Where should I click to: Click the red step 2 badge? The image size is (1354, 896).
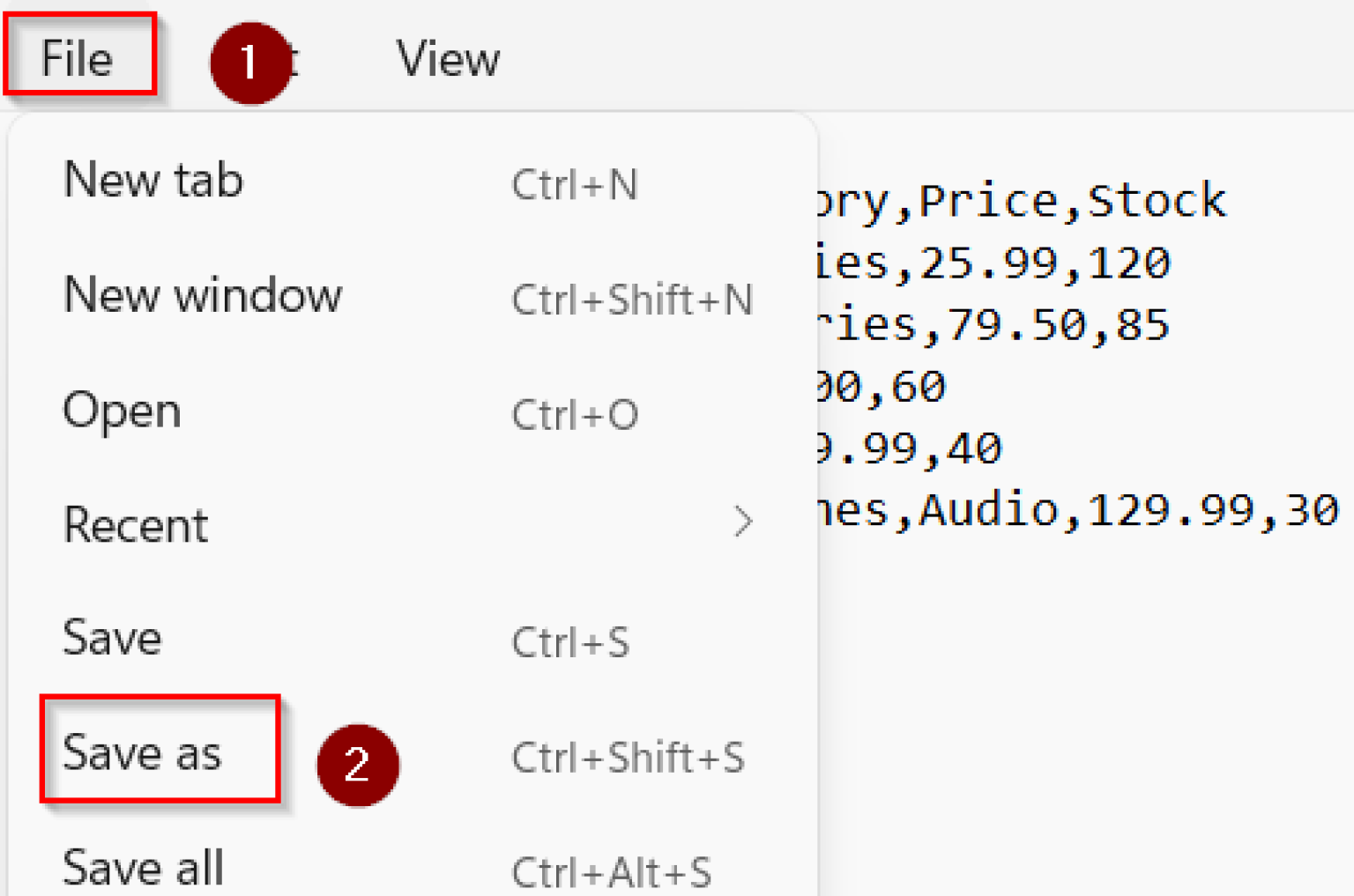(357, 764)
